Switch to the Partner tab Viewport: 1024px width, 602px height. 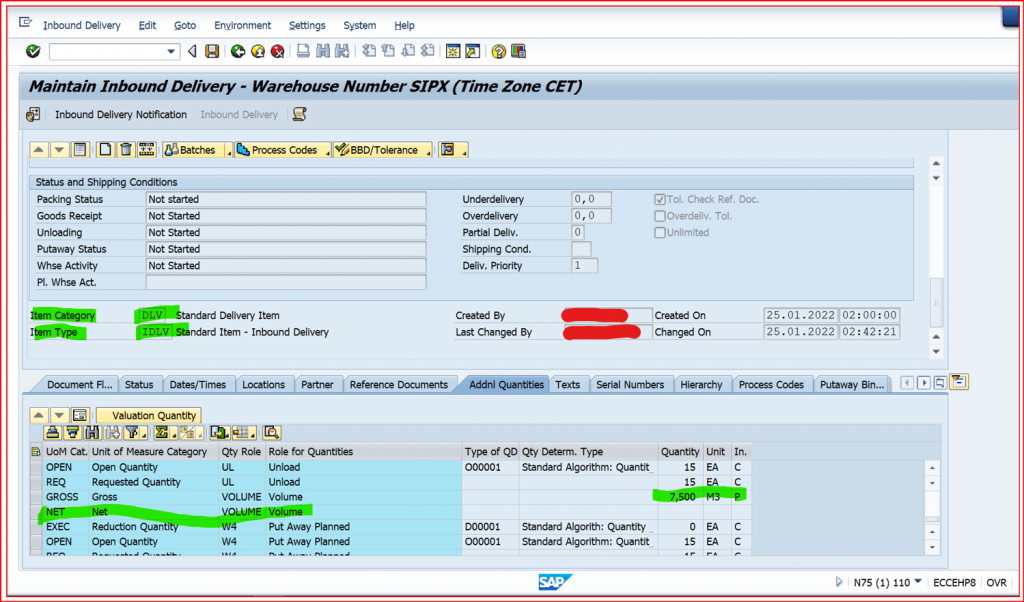coord(317,385)
